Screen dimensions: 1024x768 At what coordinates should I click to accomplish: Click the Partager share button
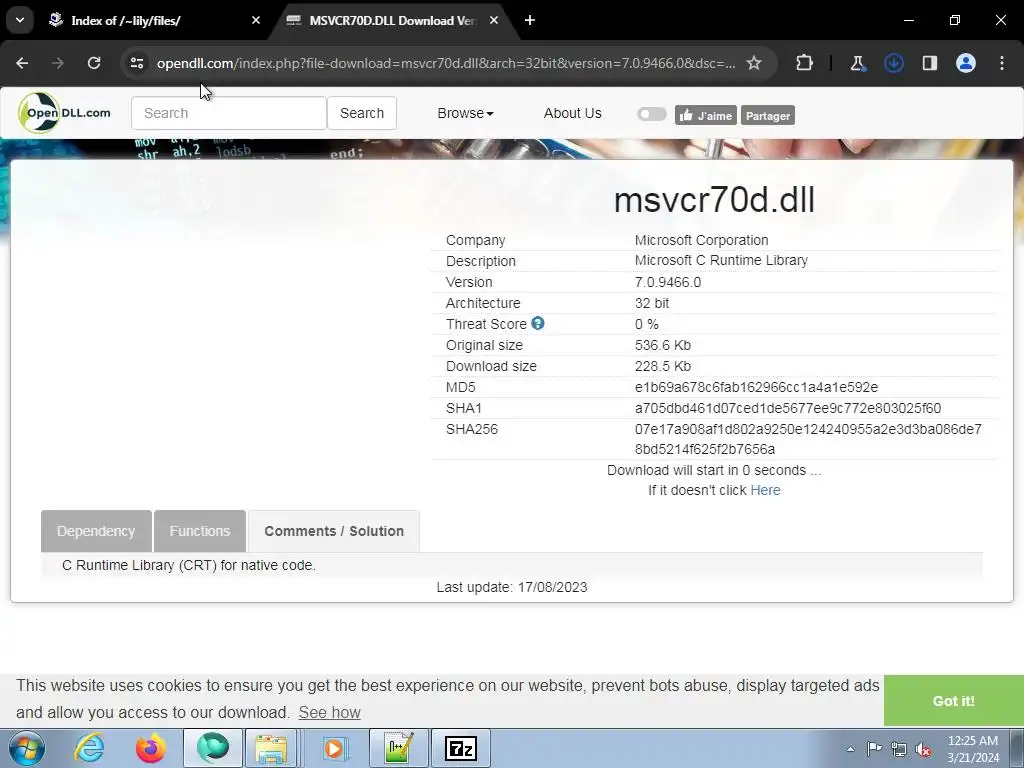tap(767, 116)
